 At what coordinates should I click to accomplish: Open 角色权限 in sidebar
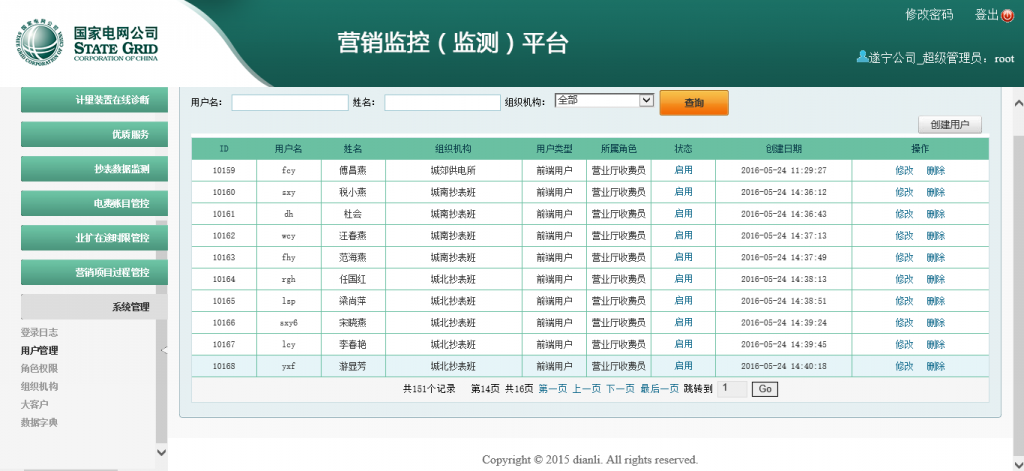point(39,368)
